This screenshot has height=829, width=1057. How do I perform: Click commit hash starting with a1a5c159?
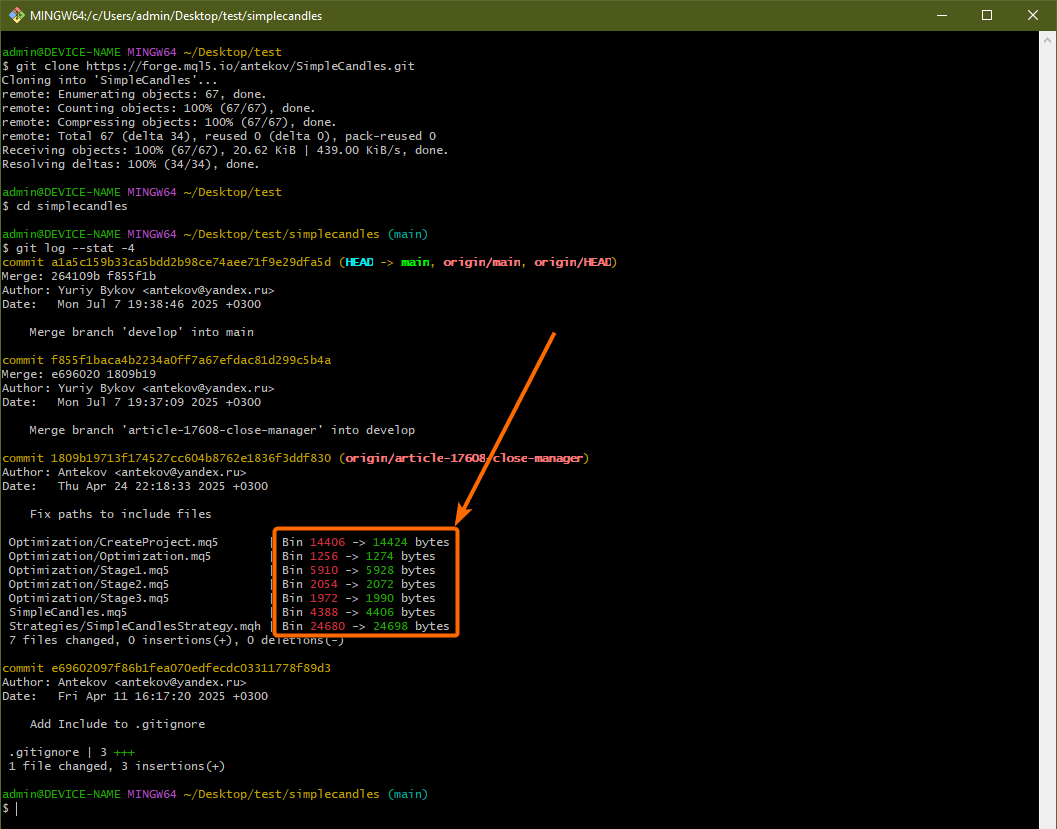click(x=191, y=262)
